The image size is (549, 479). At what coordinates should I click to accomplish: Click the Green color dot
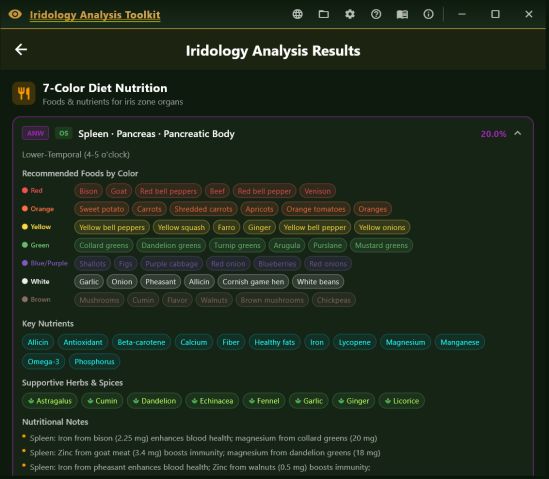[25, 245]
